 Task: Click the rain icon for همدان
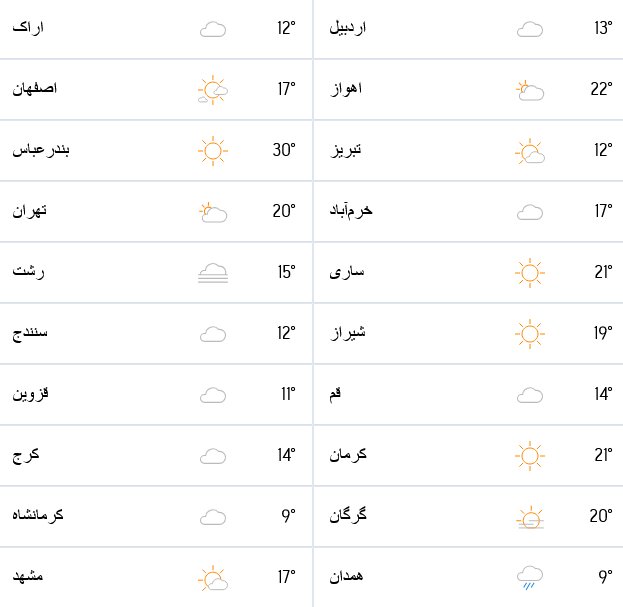click(530, 576)
